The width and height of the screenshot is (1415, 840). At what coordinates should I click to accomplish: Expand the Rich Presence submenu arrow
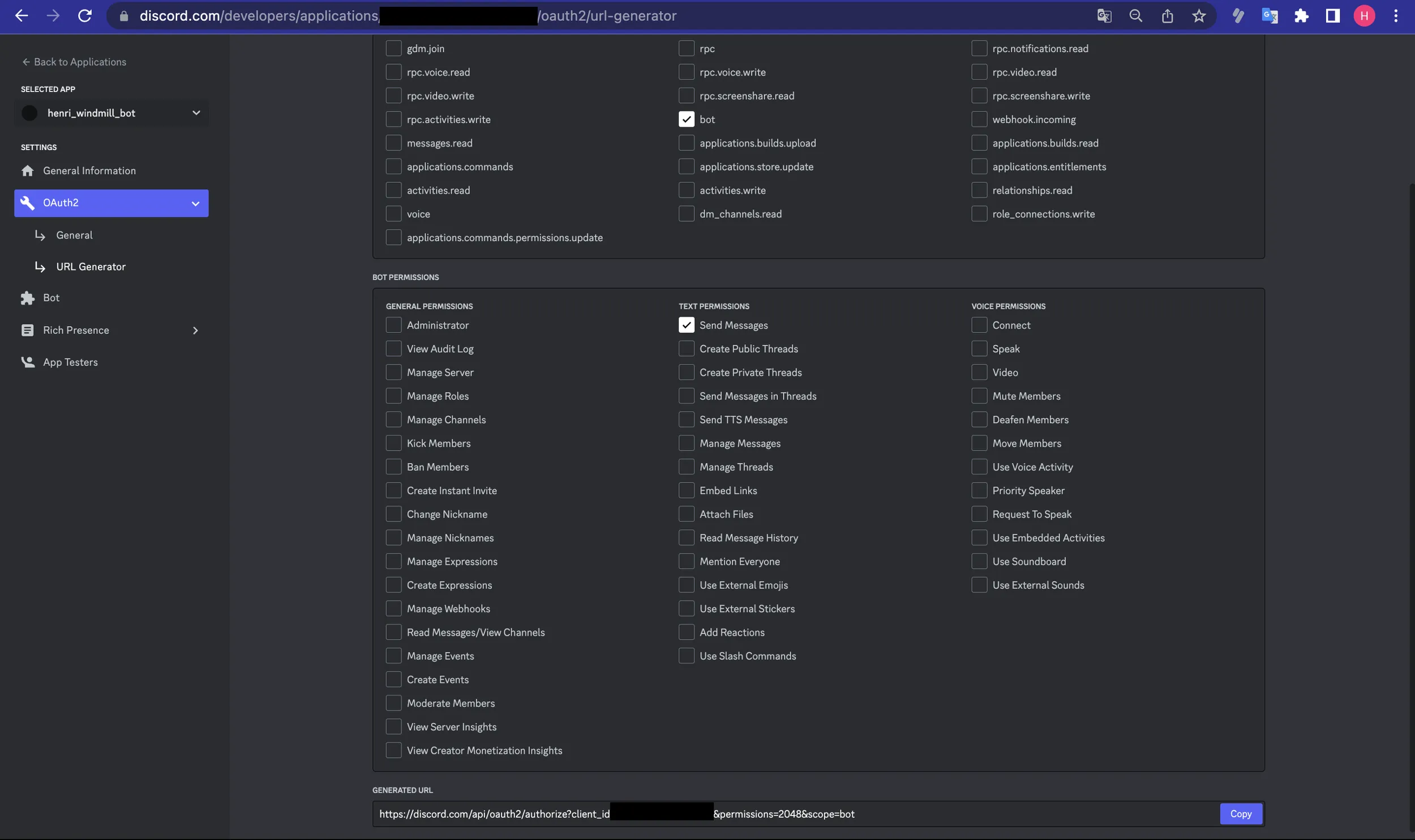tap(195, 331)
